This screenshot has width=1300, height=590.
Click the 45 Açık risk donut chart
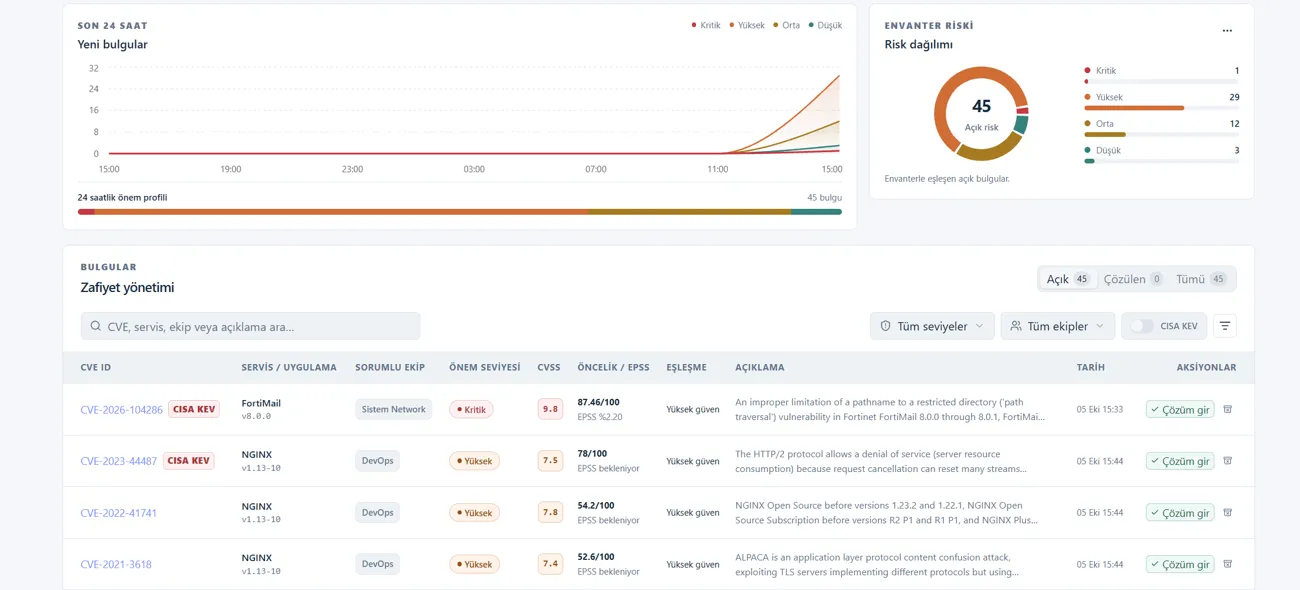click(981, 113)
